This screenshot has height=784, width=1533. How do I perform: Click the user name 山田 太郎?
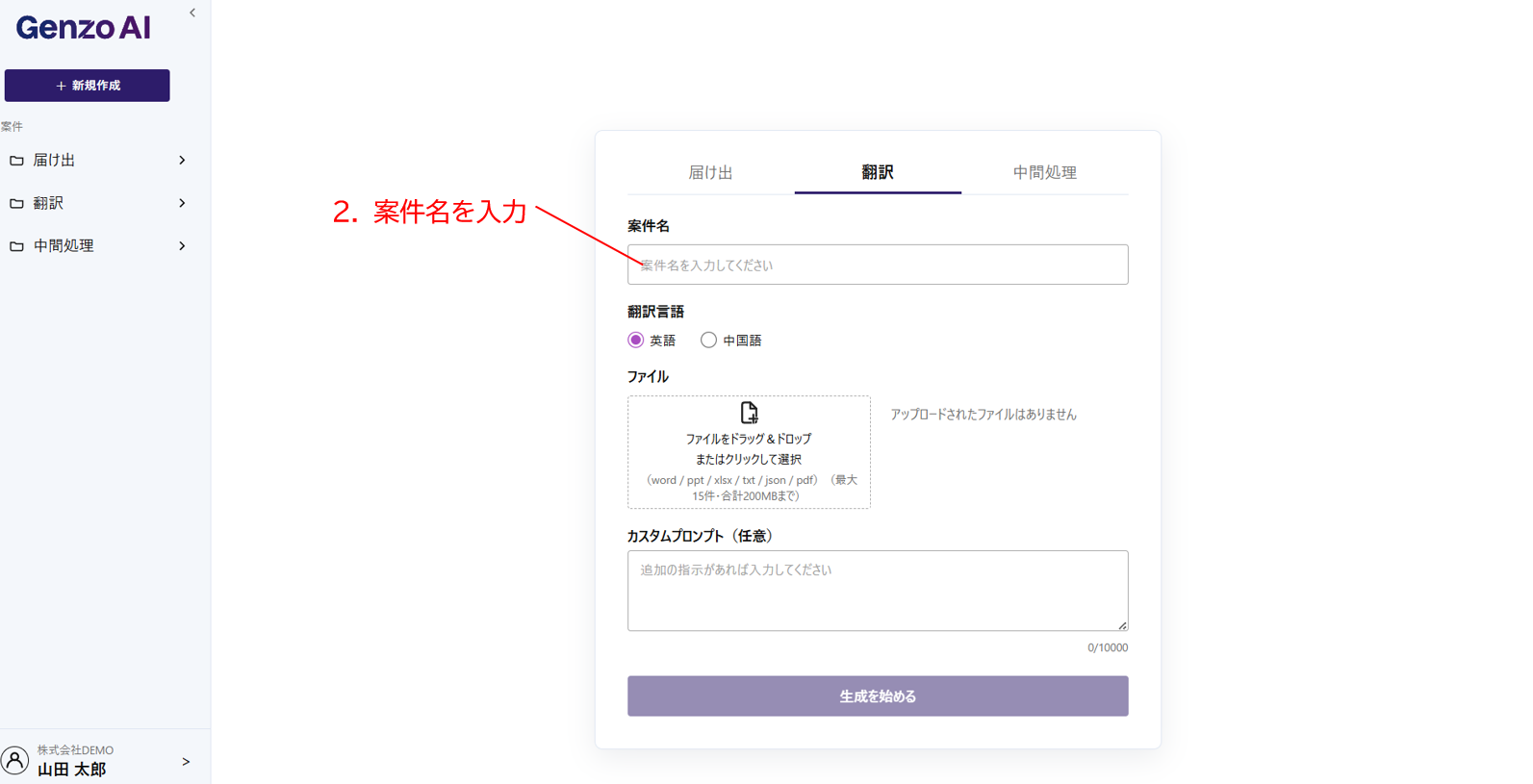[x=72, y=770]
